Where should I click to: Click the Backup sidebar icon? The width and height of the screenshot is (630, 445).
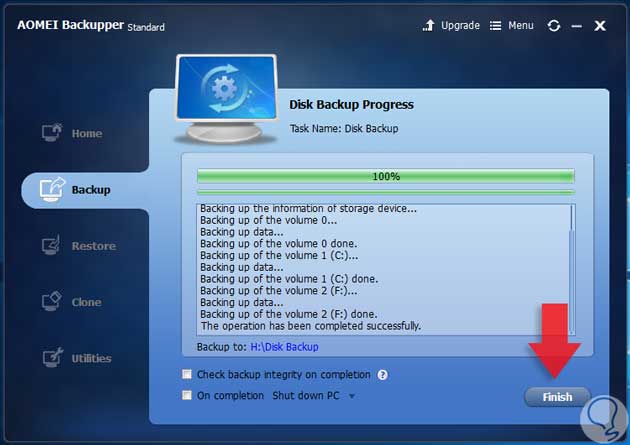click(52, 189)
